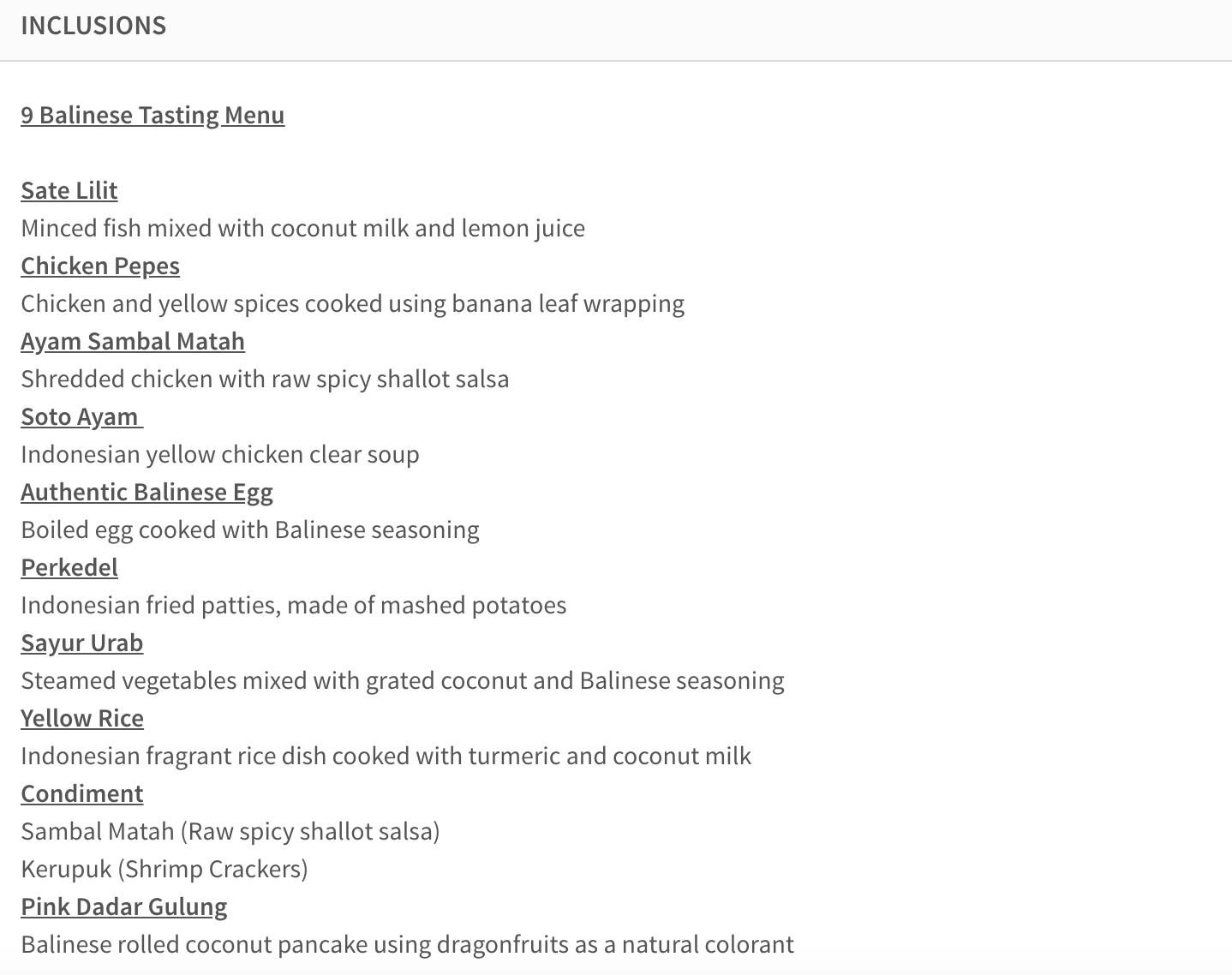Click the Authentic Balinese Egg heading

pos(147,492)
